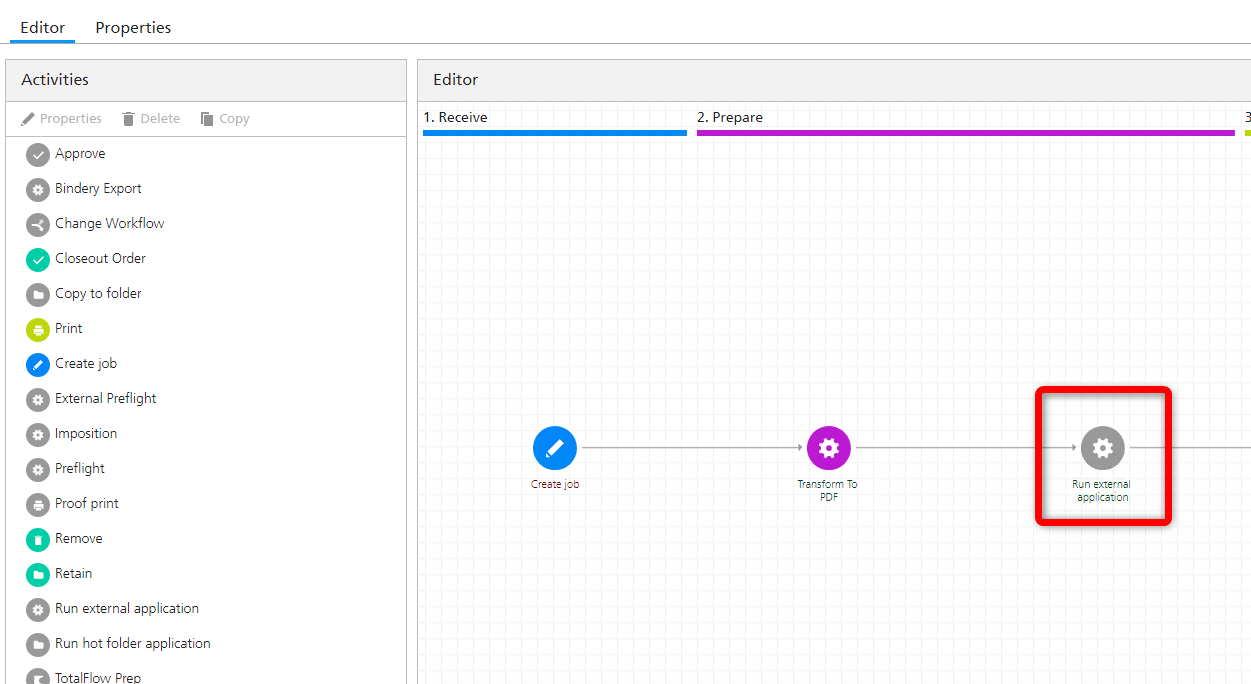Screen dimensions: 1251x684
Task: Click the Change Workflow icon
Action: point(37,224)
